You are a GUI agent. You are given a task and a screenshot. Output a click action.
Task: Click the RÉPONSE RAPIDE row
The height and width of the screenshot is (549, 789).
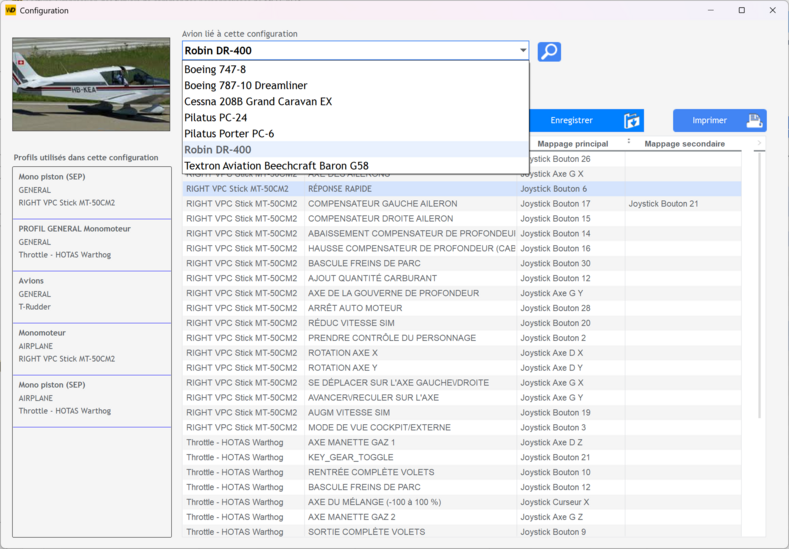(462, 189)
